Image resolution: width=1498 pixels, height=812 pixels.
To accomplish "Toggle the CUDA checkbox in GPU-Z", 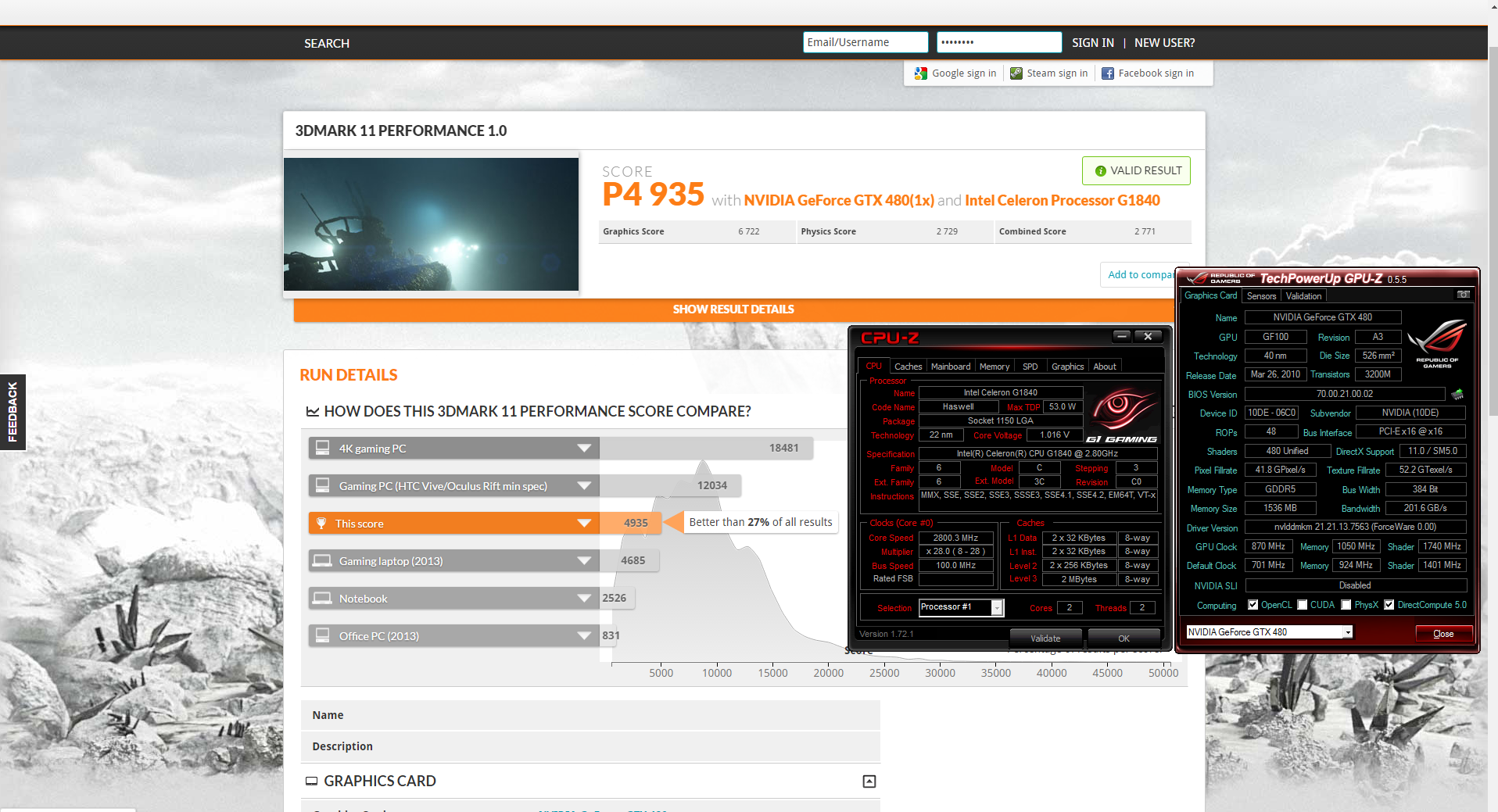I will [x=1303, y=605].
